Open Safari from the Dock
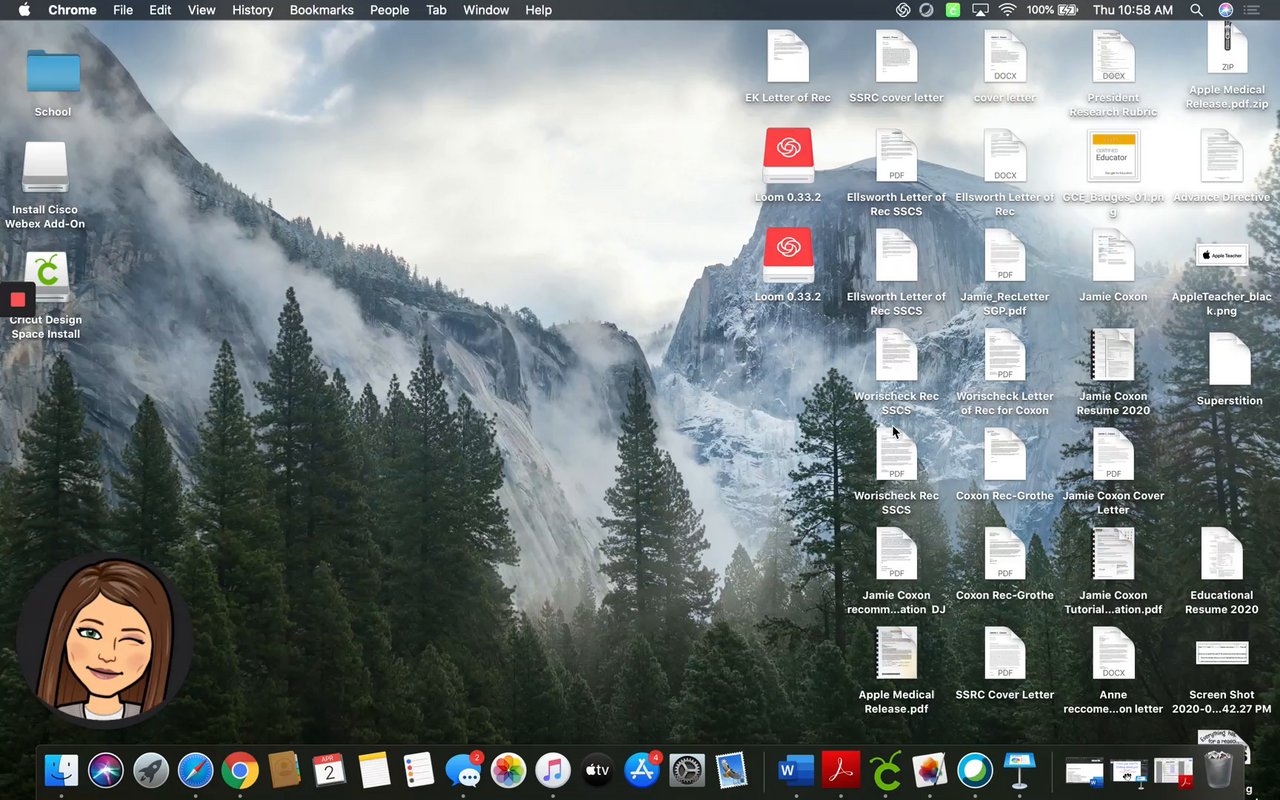 pyautogui.click(x=196, y=770)
